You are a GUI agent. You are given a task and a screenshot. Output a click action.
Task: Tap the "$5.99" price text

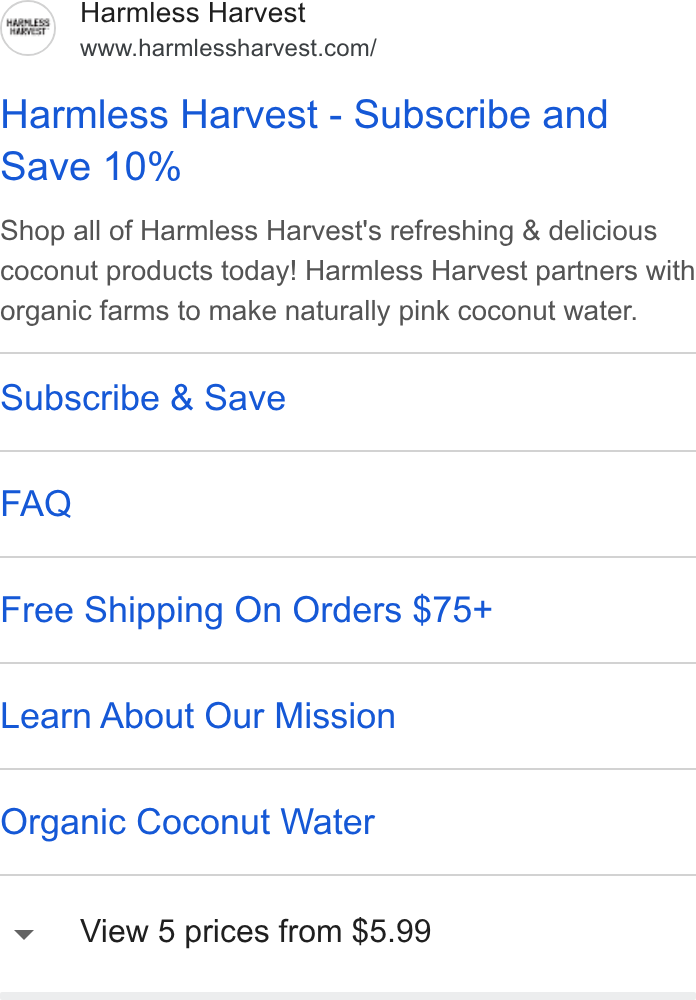pos(392,931)
